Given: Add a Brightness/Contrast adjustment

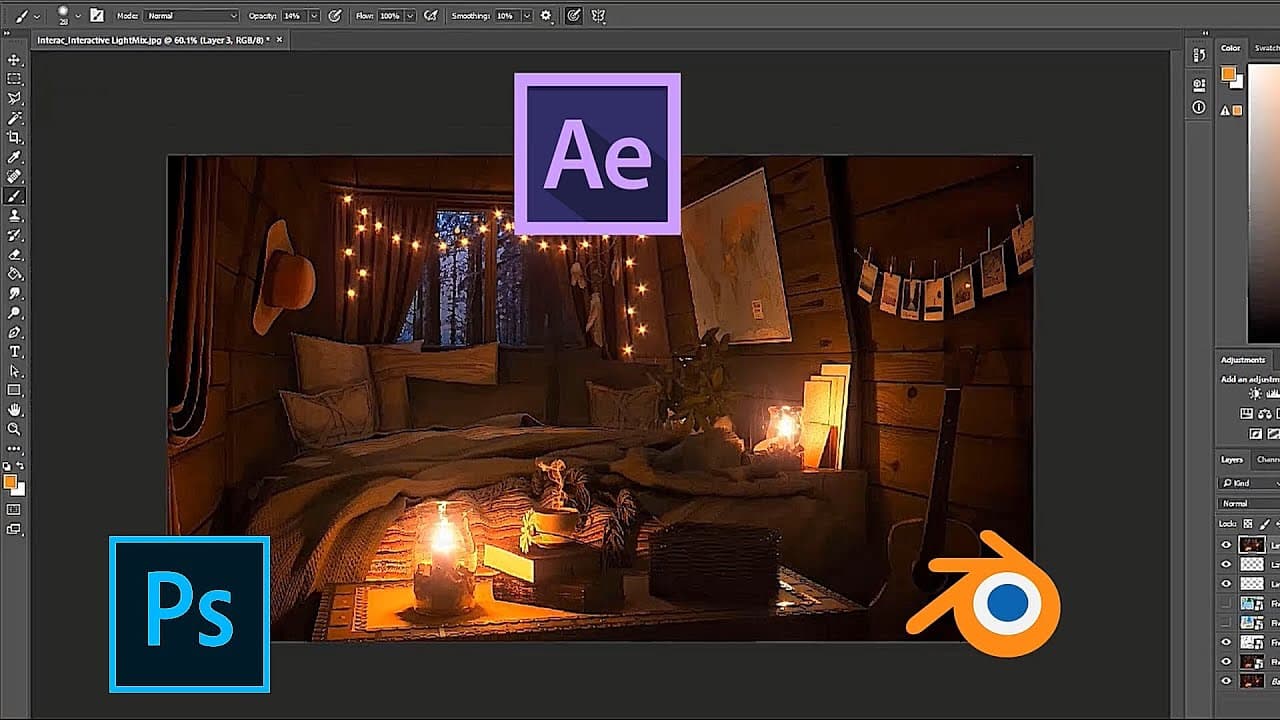Looking at the screenshot, I should click(x=1254, y=394).
